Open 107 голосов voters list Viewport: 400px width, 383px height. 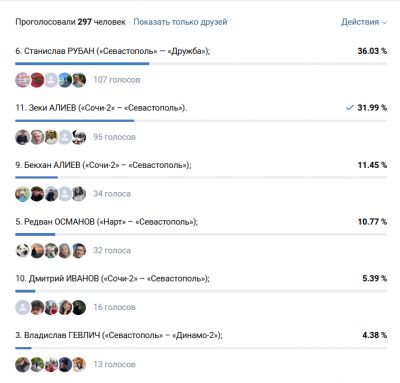pyautogui.click(x=117, y=80)
